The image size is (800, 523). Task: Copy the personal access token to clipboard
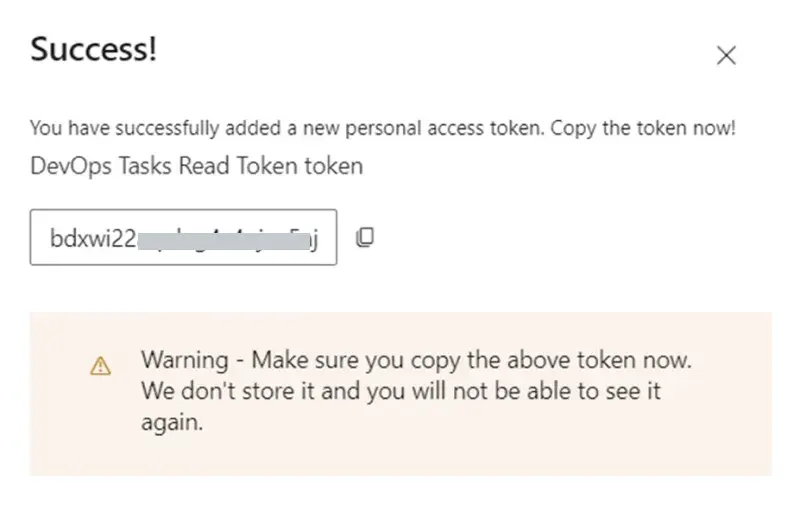[x=364, y=237]
